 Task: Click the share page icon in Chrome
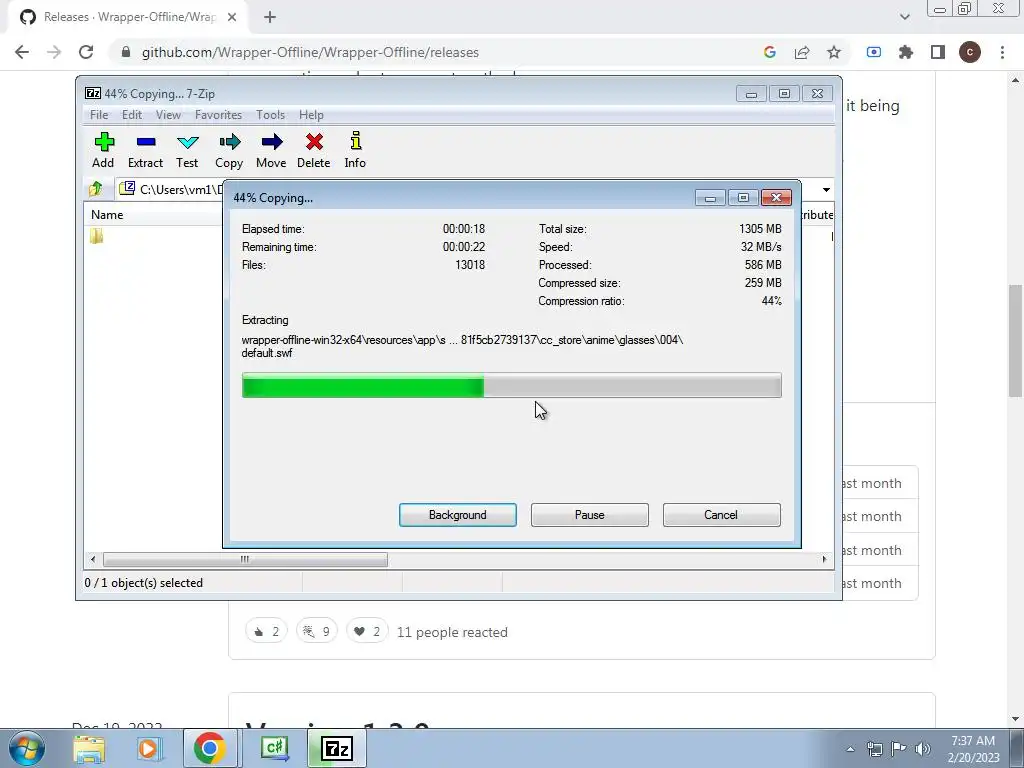tap(802, 52)
